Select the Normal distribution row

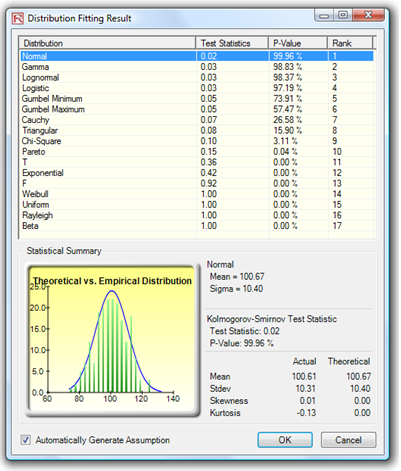click(197, 56)
